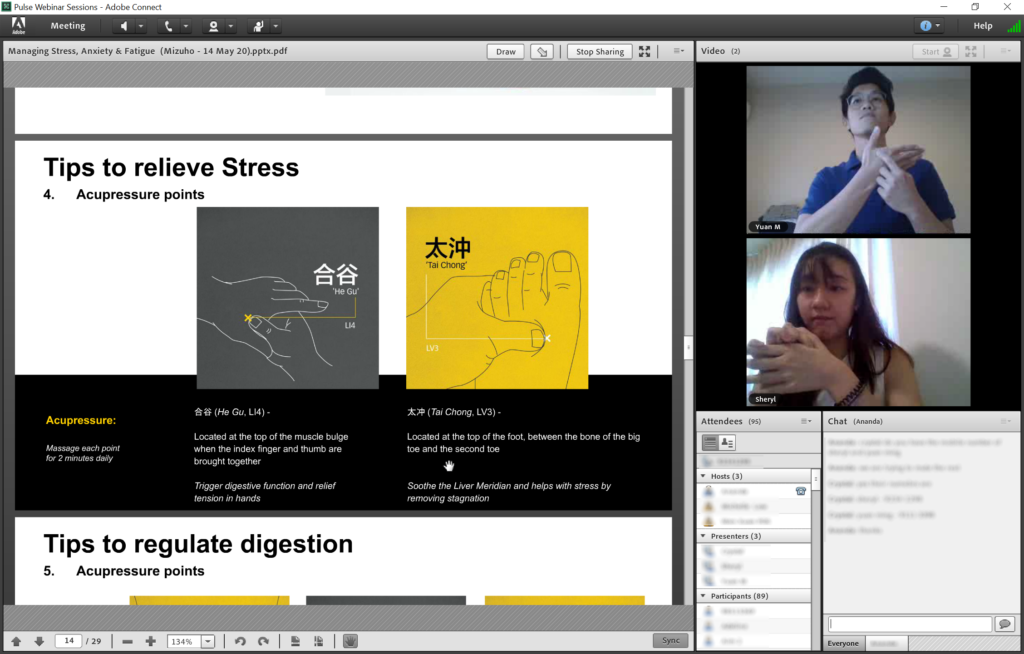The image size is (1024, 654).
Task: Collapse the Hosts (3) group
Action: tap(703, 475)
